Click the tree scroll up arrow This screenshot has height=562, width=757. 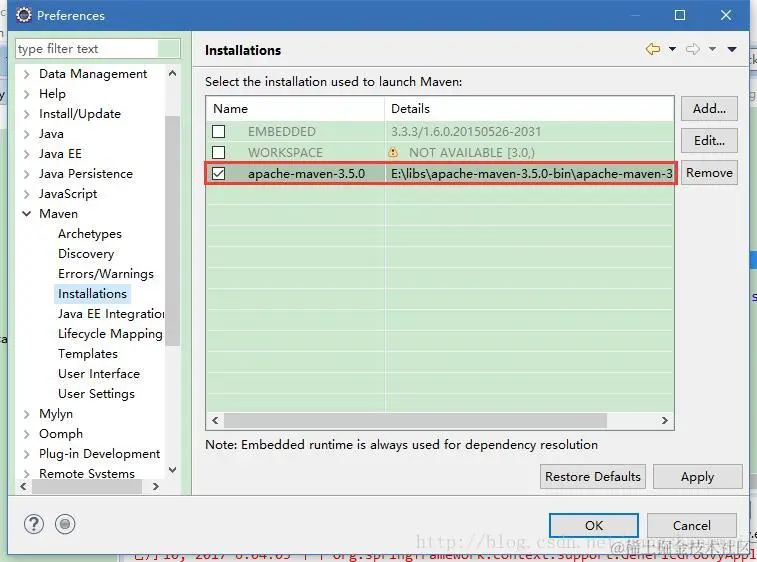(x=172, y=73)
